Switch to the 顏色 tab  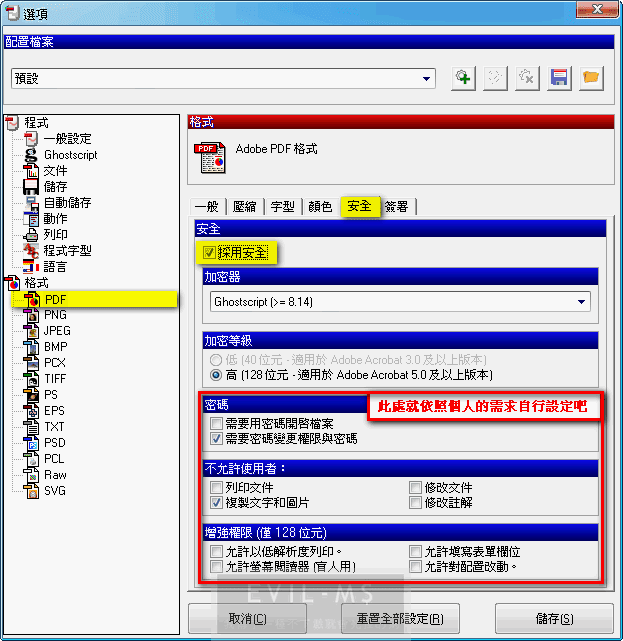click(320, 206)
